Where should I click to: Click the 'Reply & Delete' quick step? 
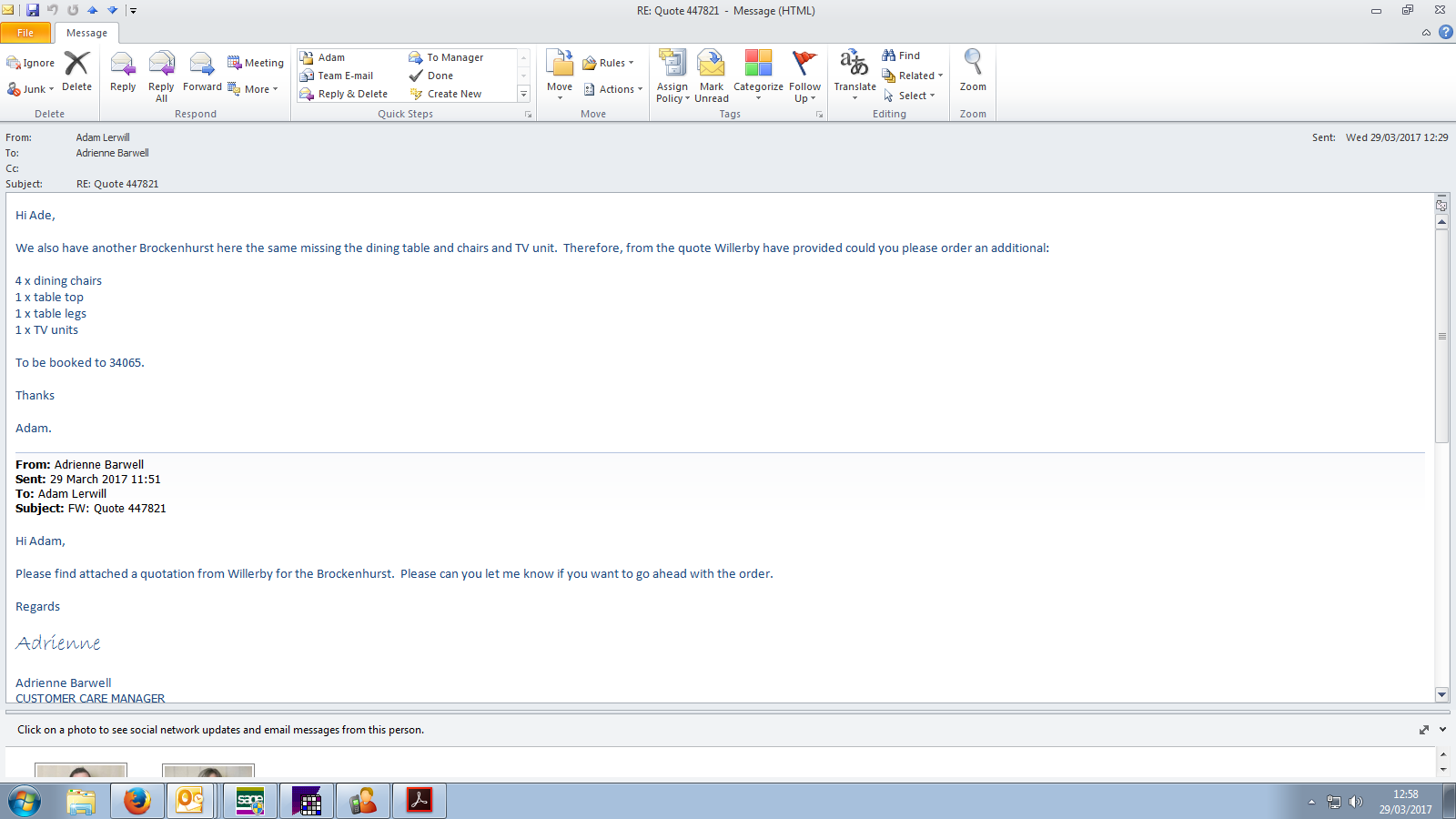point(352,94)
